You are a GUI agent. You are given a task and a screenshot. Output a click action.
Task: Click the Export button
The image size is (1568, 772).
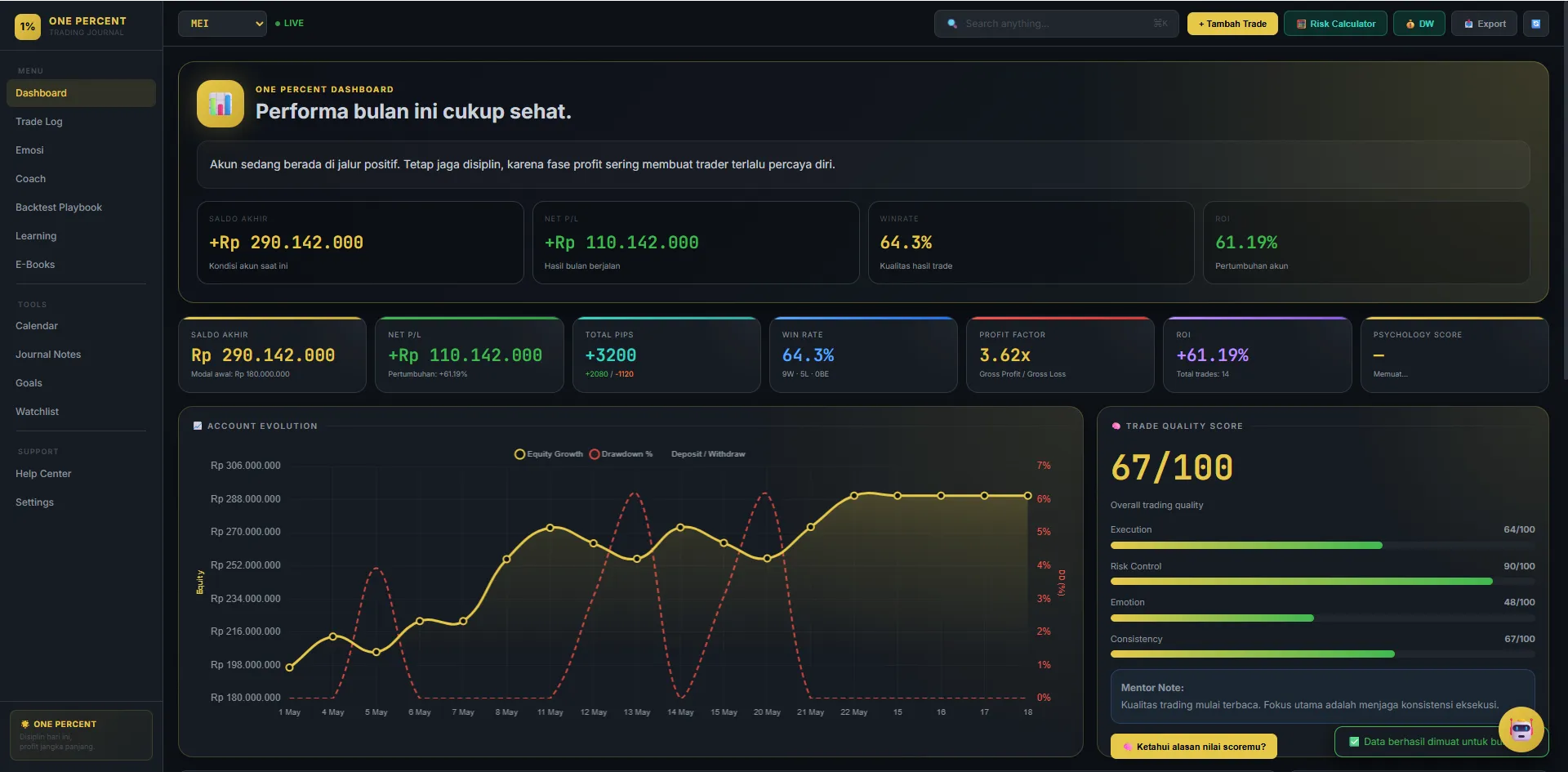tap(1485, 24)
